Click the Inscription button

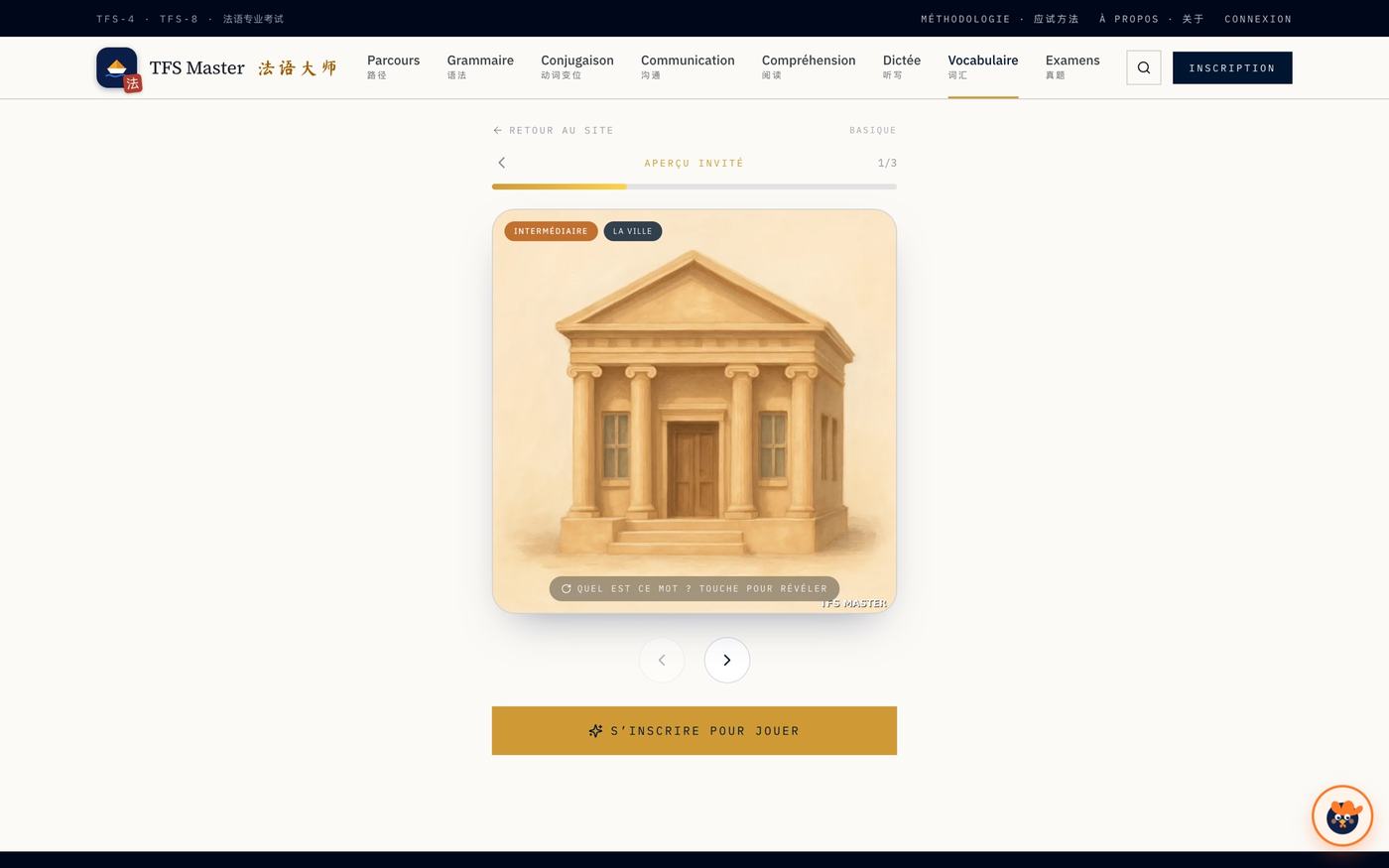(1232, 67)
